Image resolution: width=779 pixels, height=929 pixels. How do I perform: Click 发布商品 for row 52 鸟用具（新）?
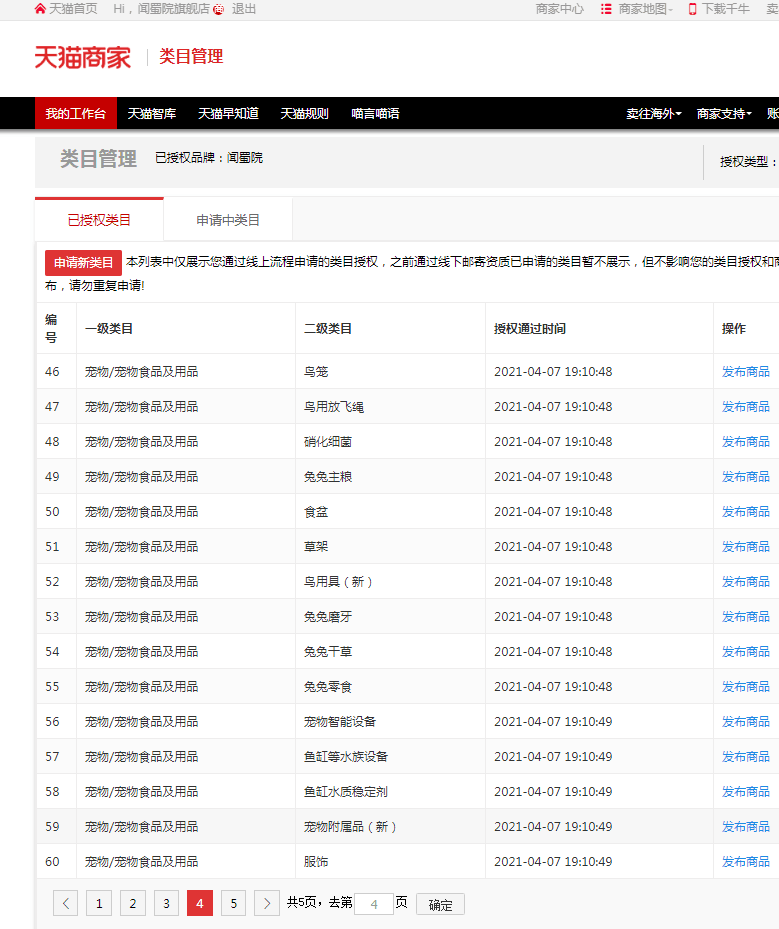pyautogui.click(x=745, y=581)
